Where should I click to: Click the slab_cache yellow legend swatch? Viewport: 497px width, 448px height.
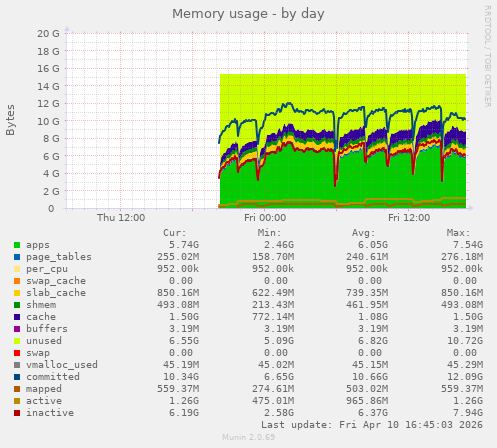click(x=17, y=293)
